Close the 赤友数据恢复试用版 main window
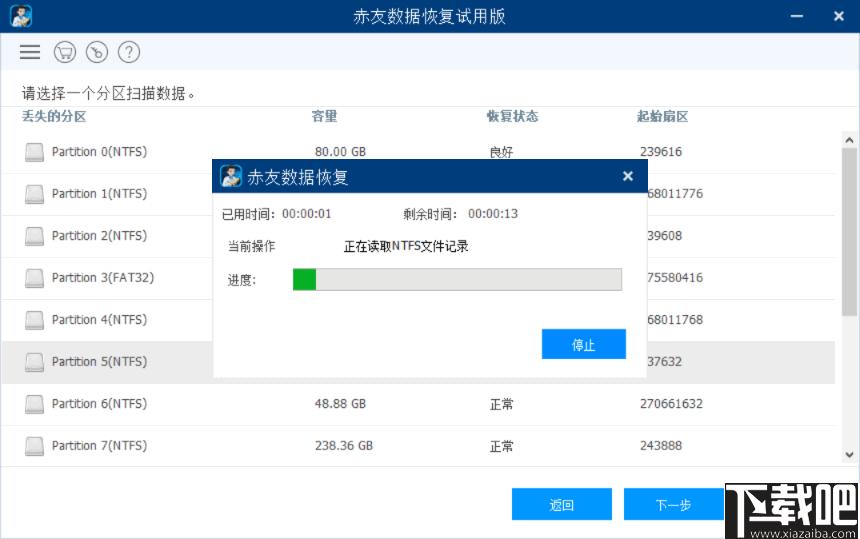This screenshot has width=860, height=539. 839,16
